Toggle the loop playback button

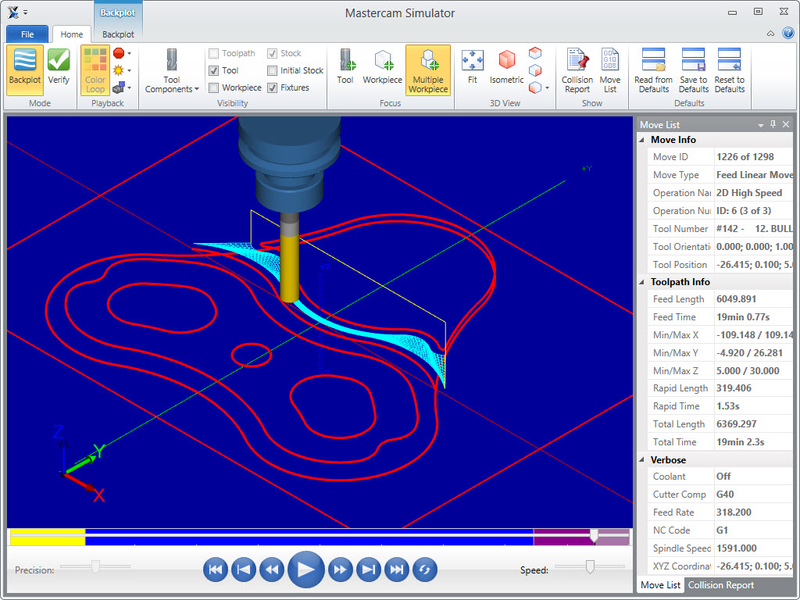coord(424,569)
